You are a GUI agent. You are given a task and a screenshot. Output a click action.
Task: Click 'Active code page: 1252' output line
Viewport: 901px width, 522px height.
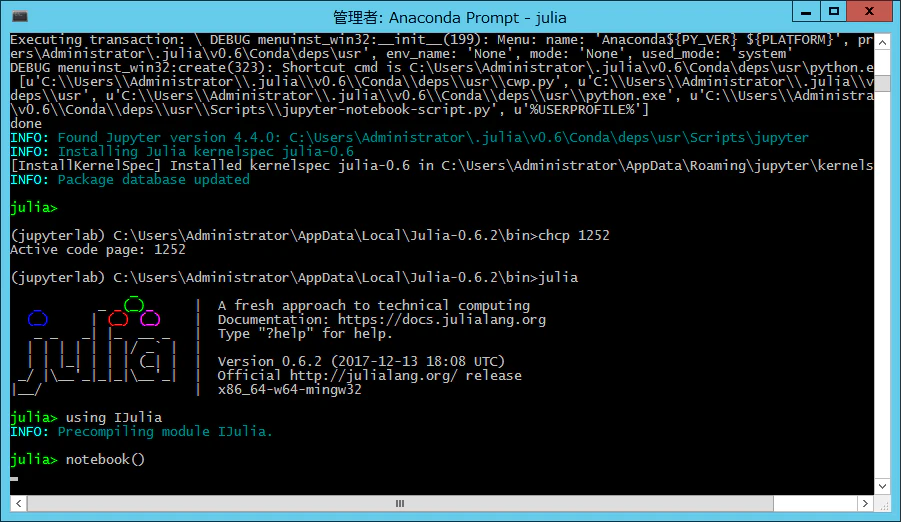pos(98,250)
